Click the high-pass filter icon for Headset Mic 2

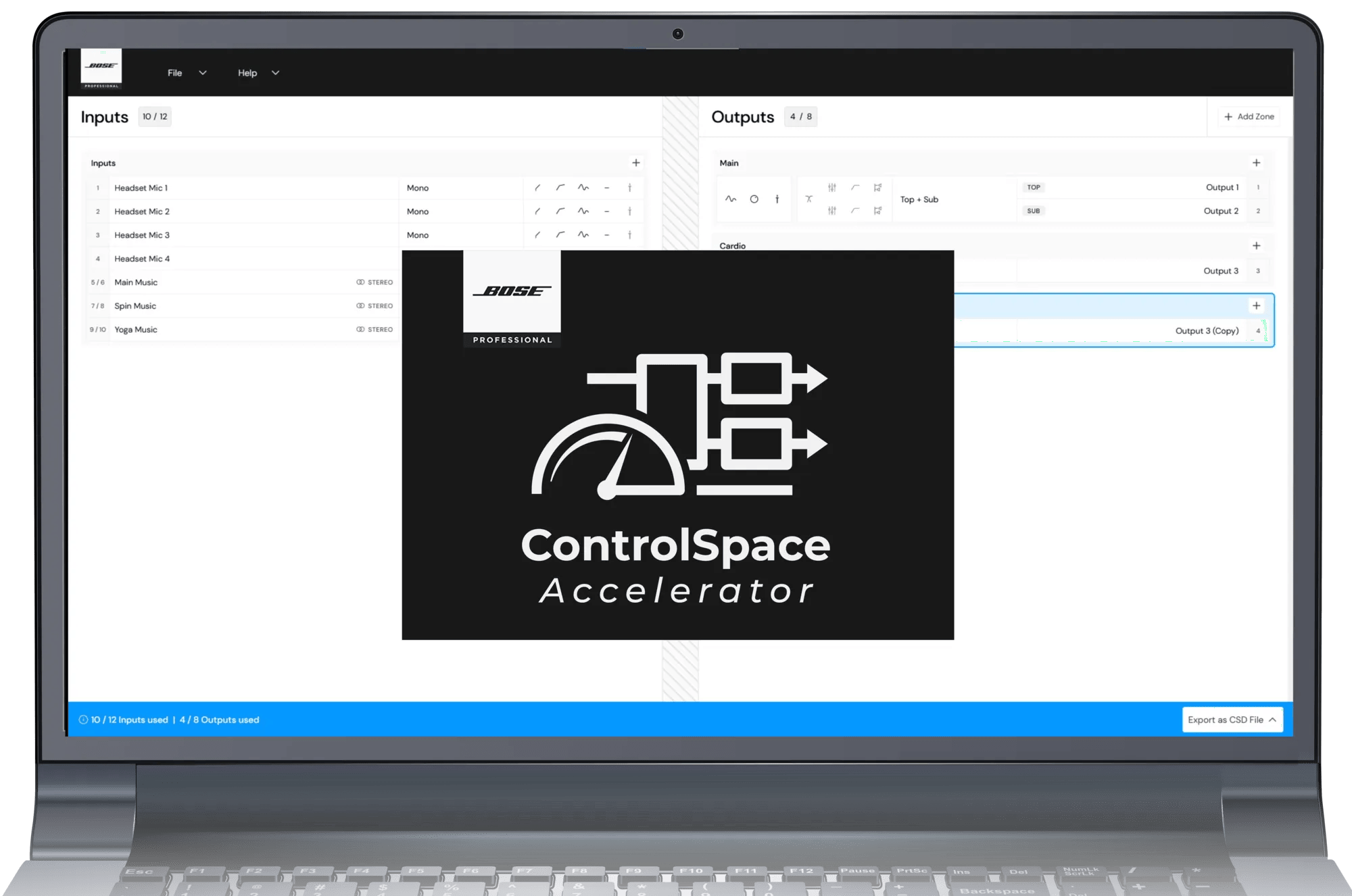point(560,211)
